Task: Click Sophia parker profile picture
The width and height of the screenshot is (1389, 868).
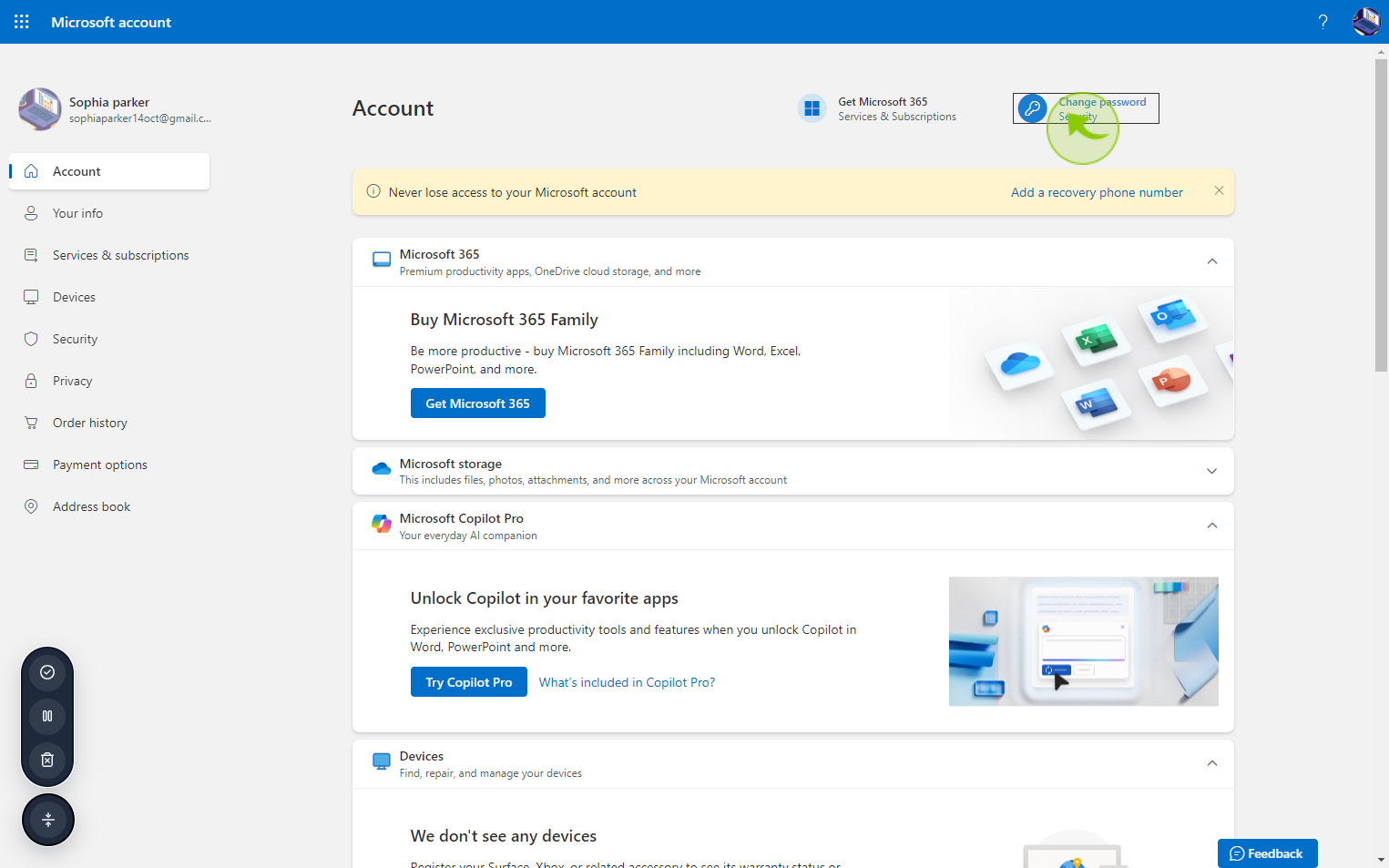Action: click(40, 109)
